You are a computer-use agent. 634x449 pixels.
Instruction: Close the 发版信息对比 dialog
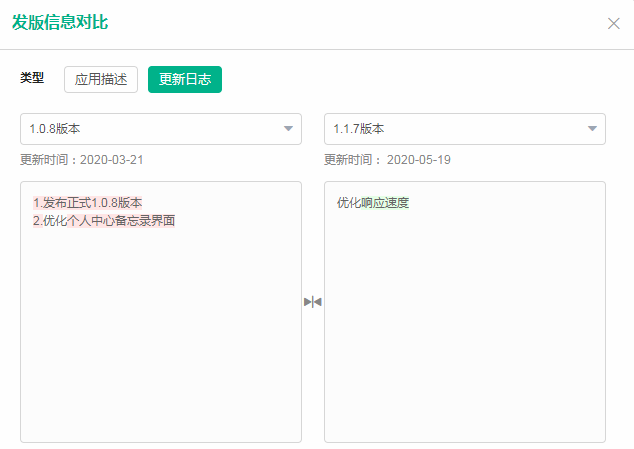(613, 23)
